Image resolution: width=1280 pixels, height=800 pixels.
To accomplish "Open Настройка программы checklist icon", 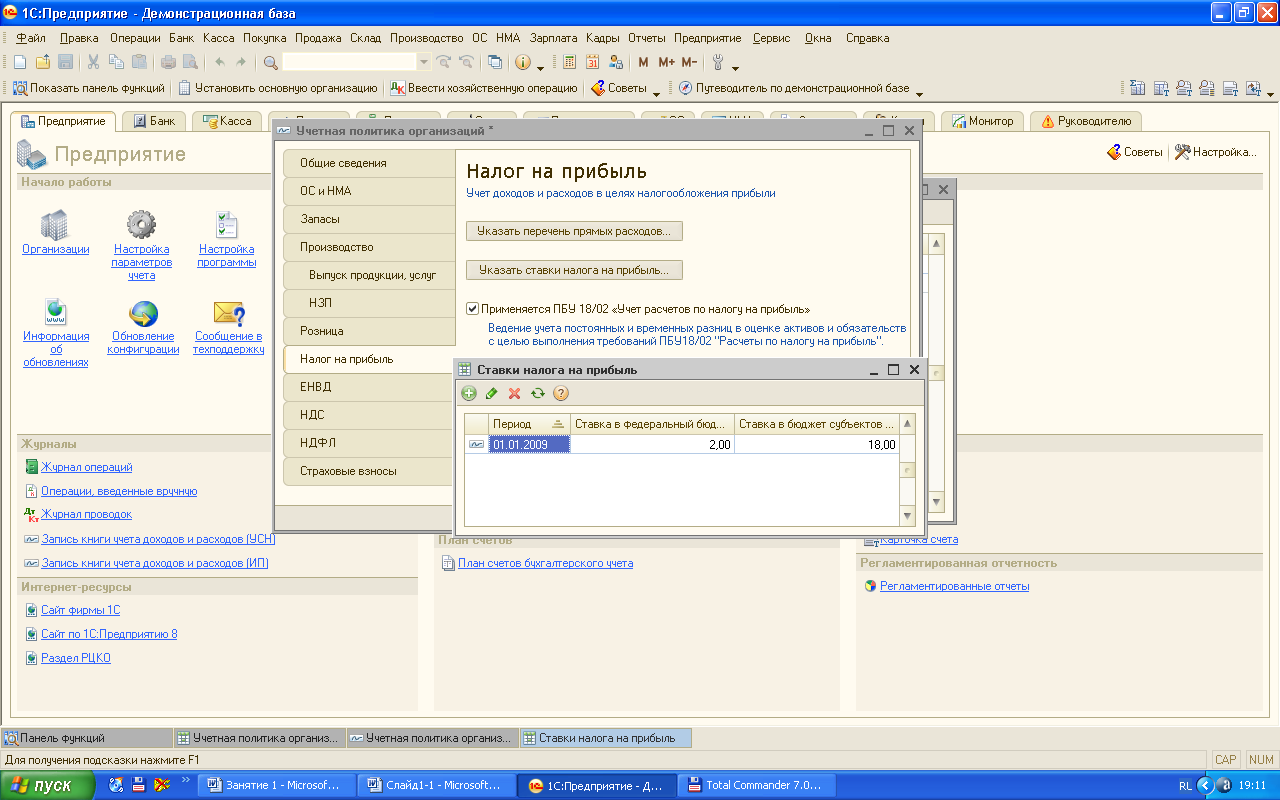I will click(x=227, y=225).
